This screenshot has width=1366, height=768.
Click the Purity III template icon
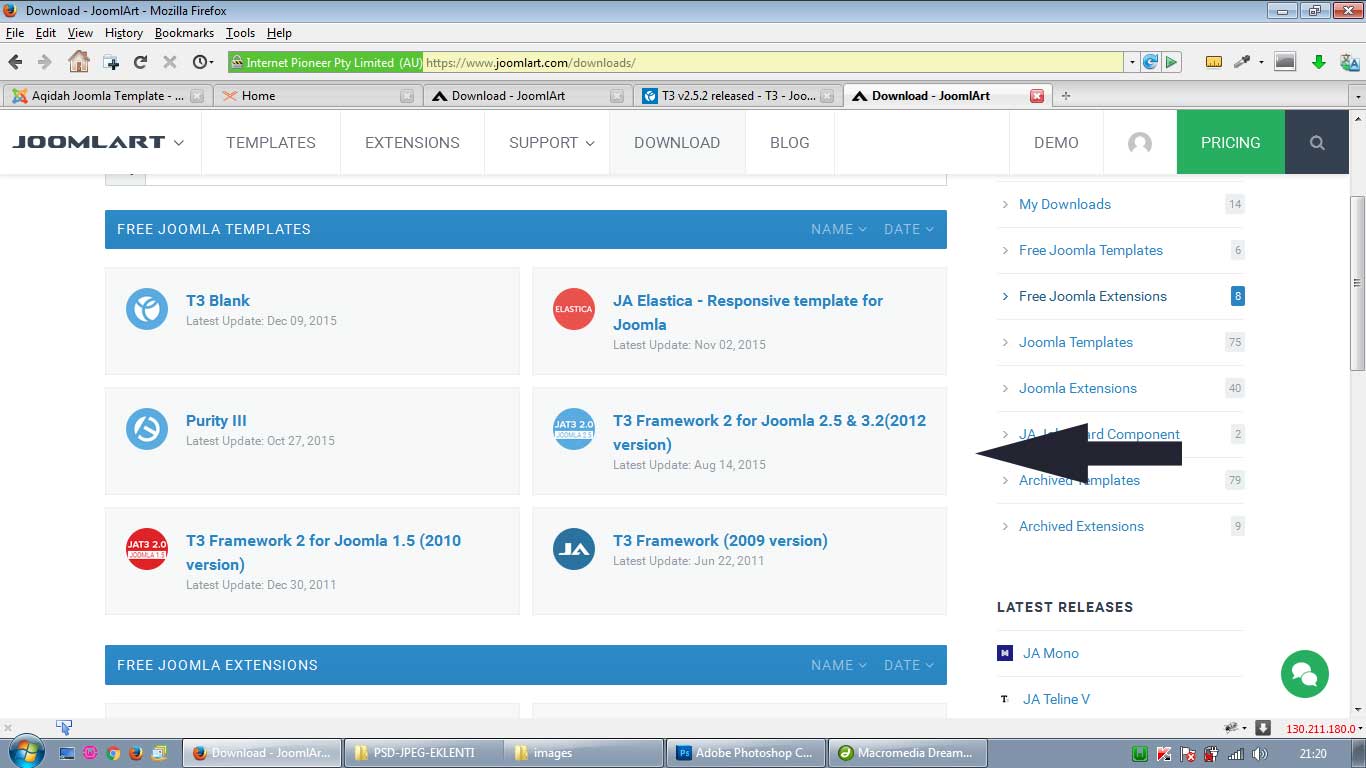(147, 429)
